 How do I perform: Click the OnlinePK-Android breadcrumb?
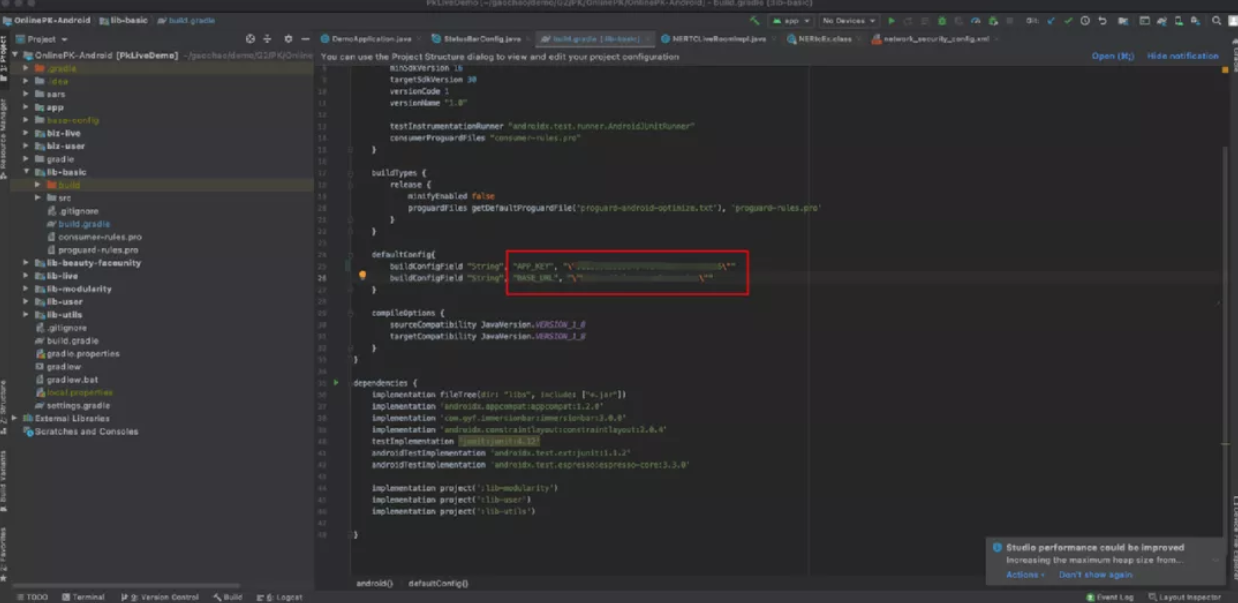coord(48,20)
